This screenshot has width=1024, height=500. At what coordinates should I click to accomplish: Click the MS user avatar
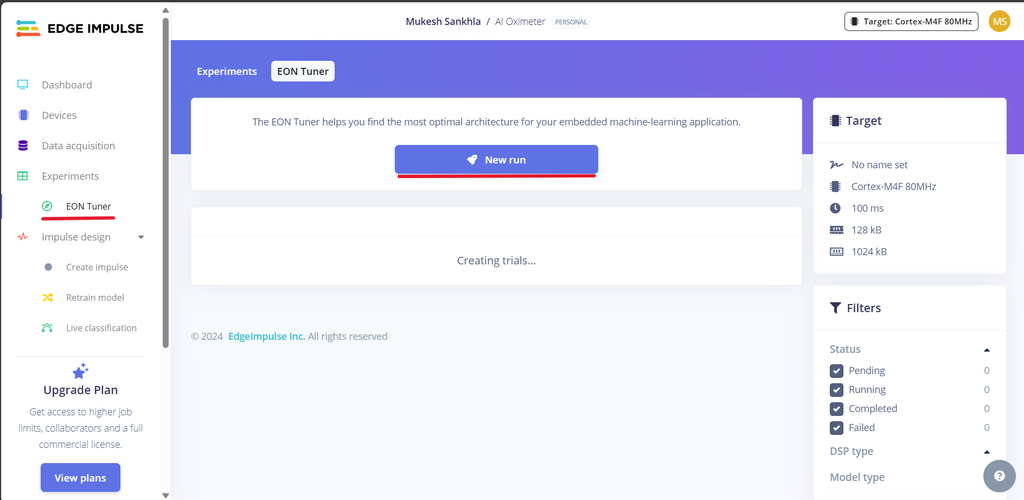pos(999,21)
